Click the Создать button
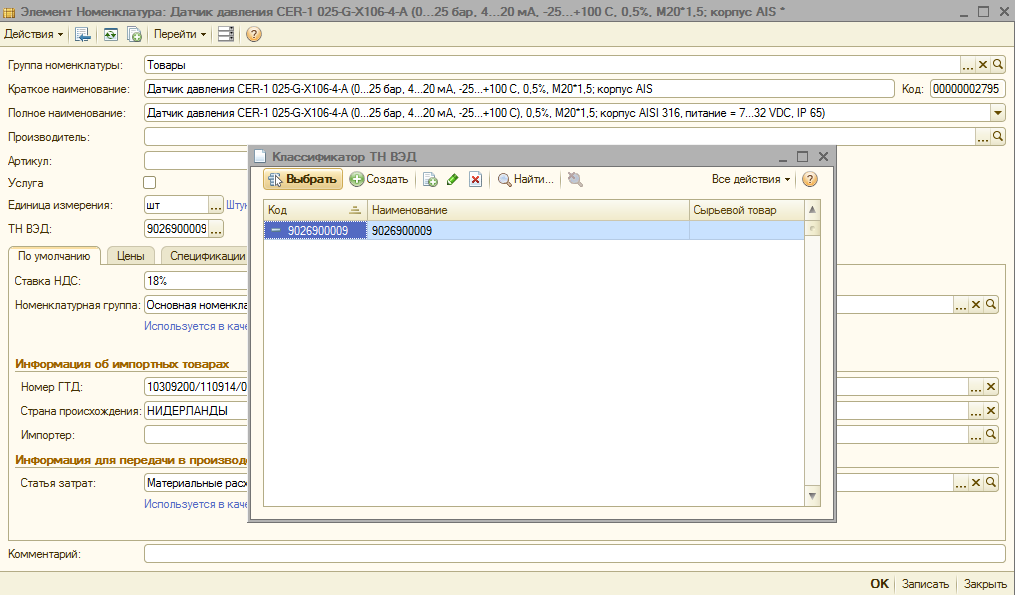Screen dimensions: 1015x595 [x=379, y=179]
